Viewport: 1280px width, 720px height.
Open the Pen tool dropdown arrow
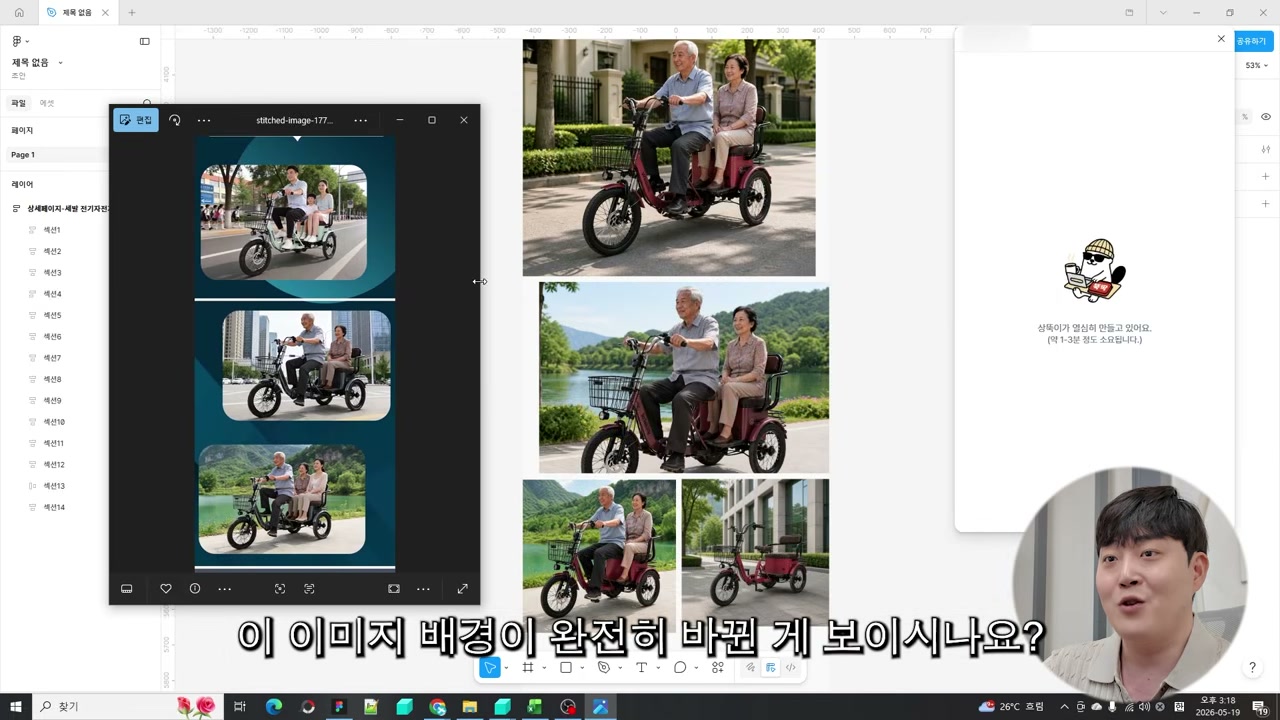[620, 668]
